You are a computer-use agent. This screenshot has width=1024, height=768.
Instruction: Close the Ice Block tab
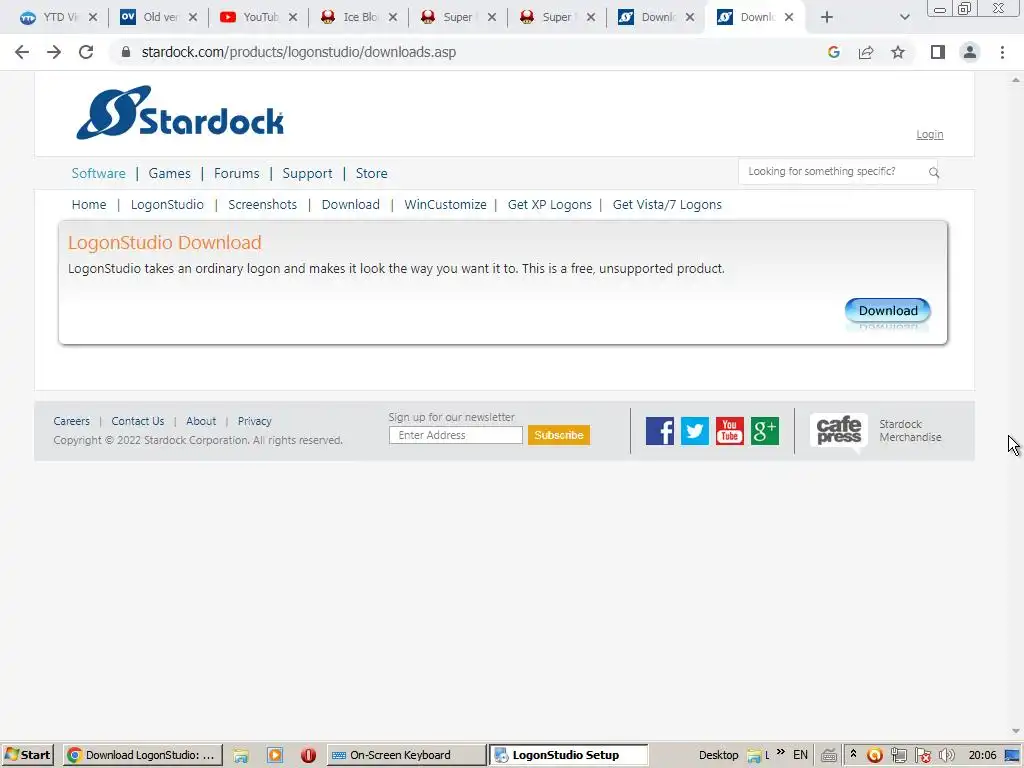pos(392,17)
